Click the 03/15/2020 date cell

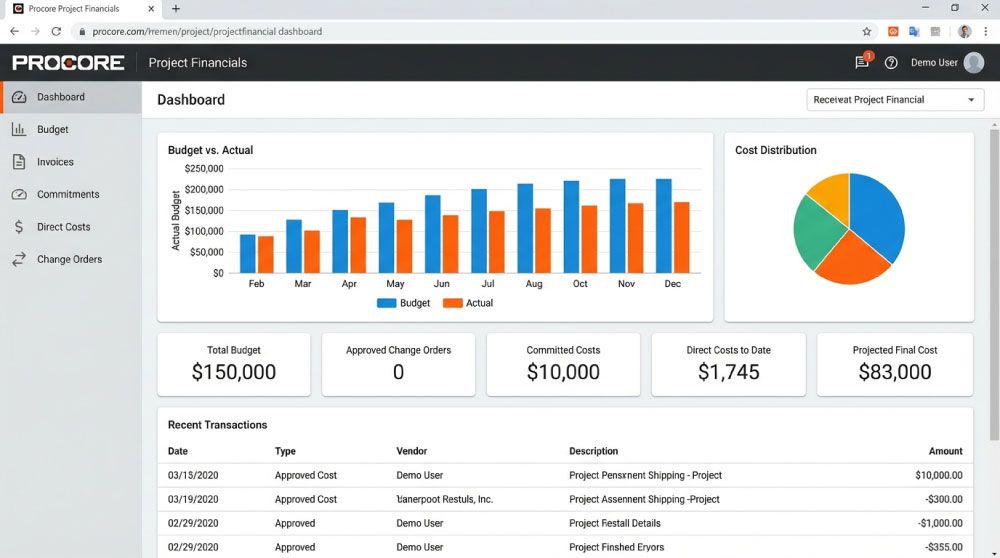[x=193, y=475]
